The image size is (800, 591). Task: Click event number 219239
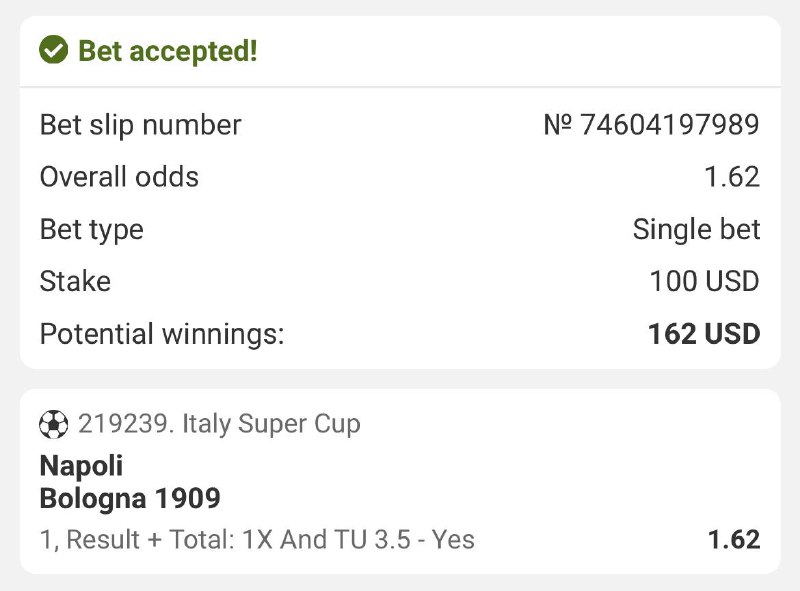[x=125, y=424]
